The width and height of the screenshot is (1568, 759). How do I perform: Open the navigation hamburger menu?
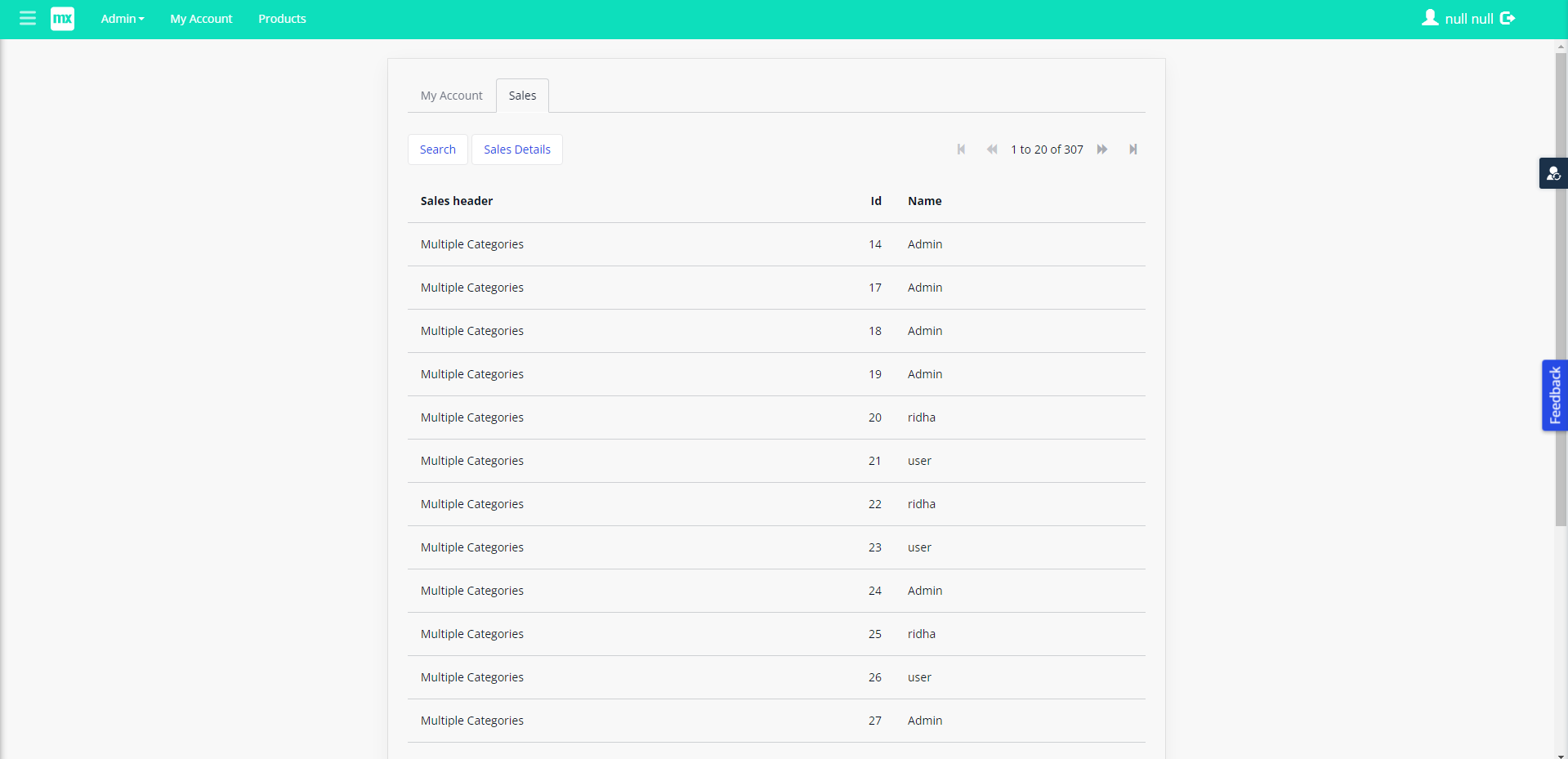coord(27,18)
